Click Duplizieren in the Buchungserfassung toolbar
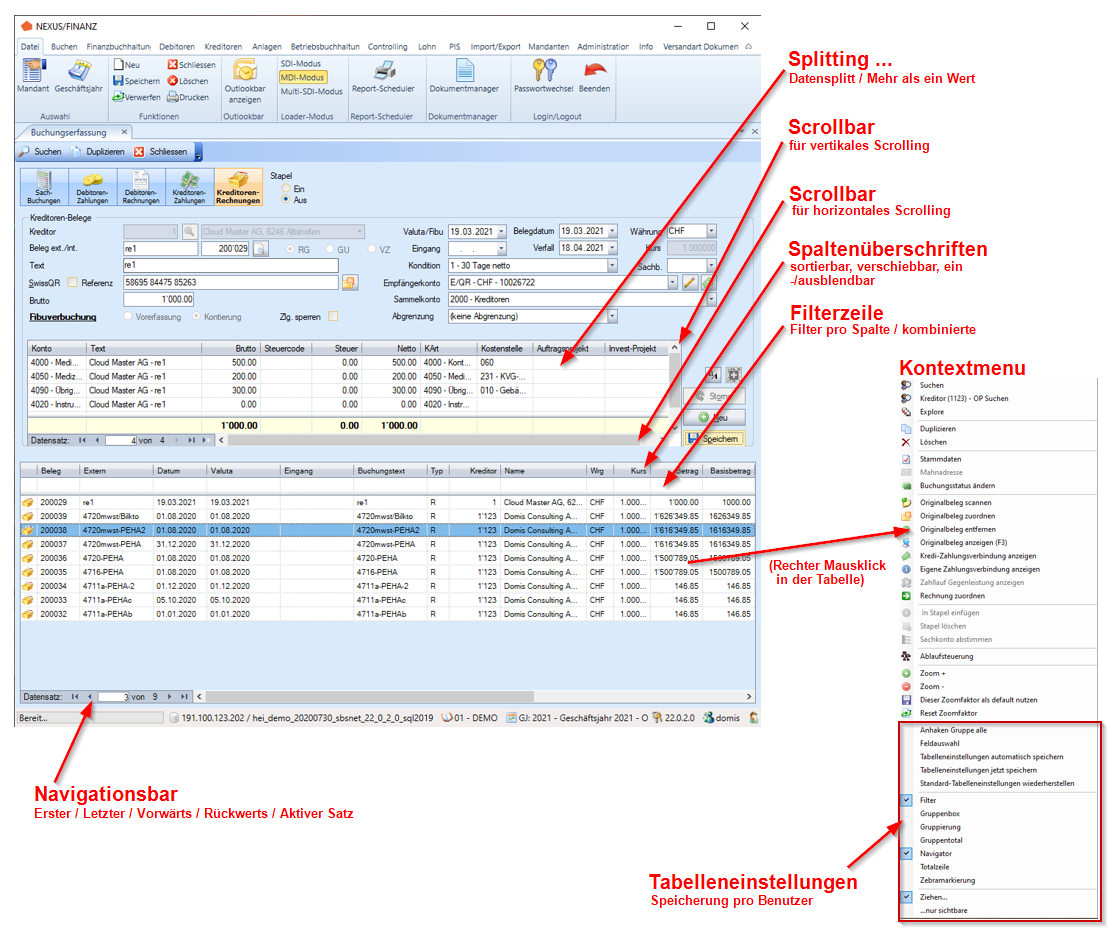Screen dimensions: 1118x935 click(98, 152)
